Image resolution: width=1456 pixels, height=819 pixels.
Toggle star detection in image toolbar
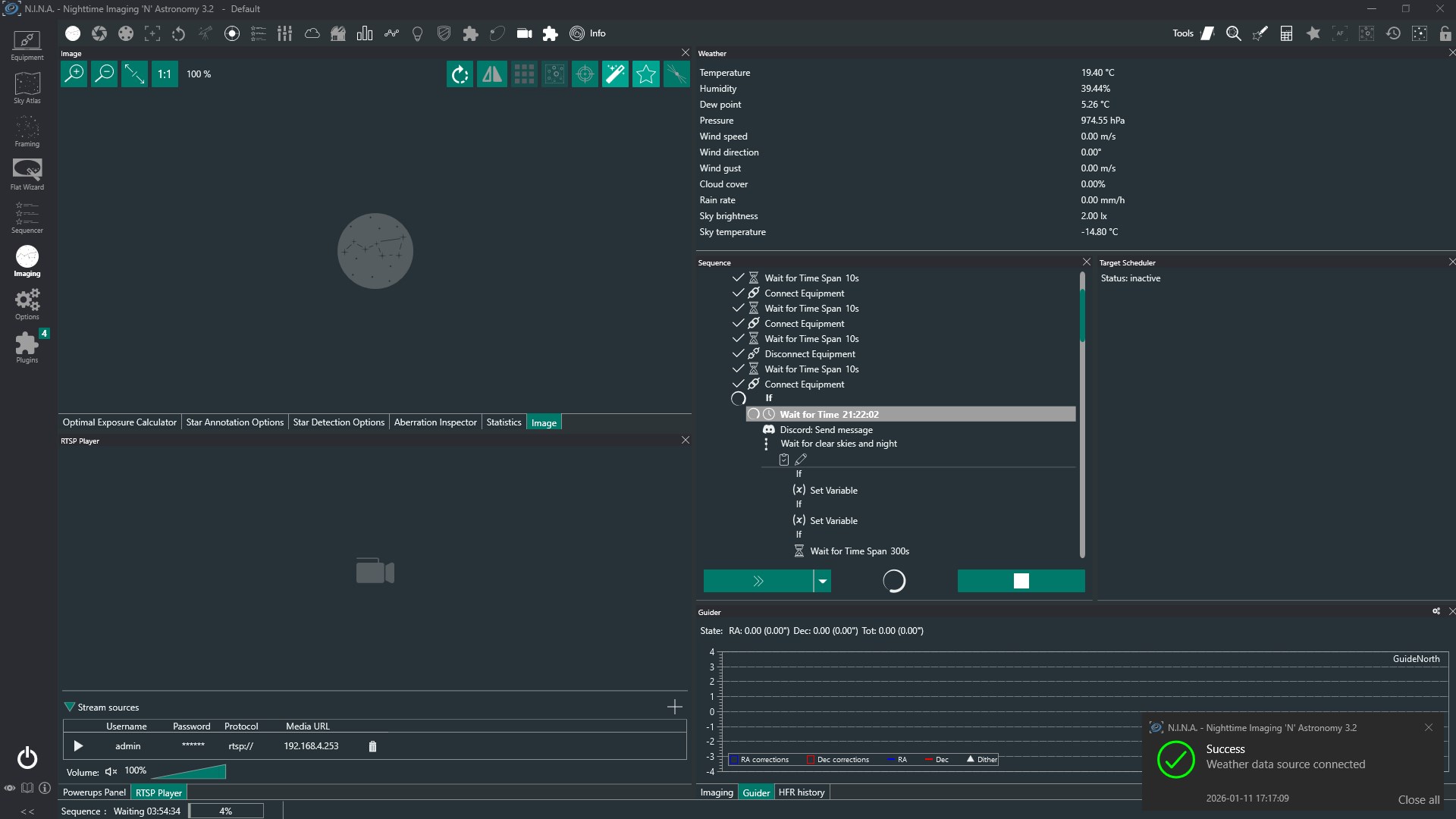pos(646,74)
